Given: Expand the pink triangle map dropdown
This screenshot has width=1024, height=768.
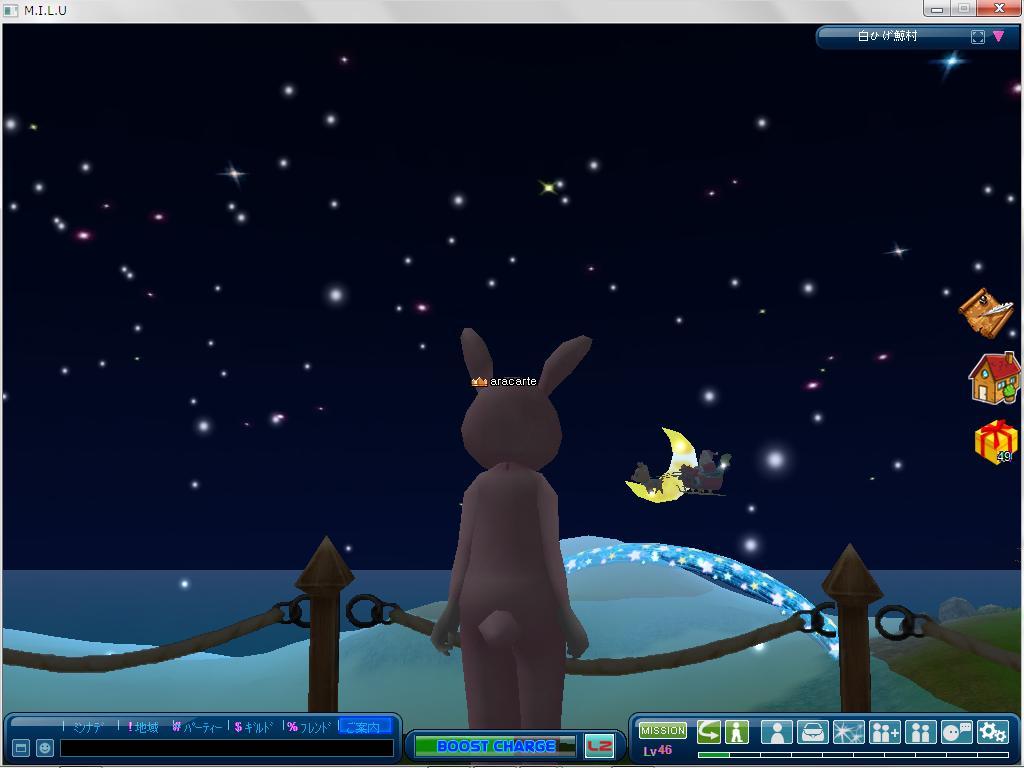Looking at the screenshot, I should tap(999, 36).
